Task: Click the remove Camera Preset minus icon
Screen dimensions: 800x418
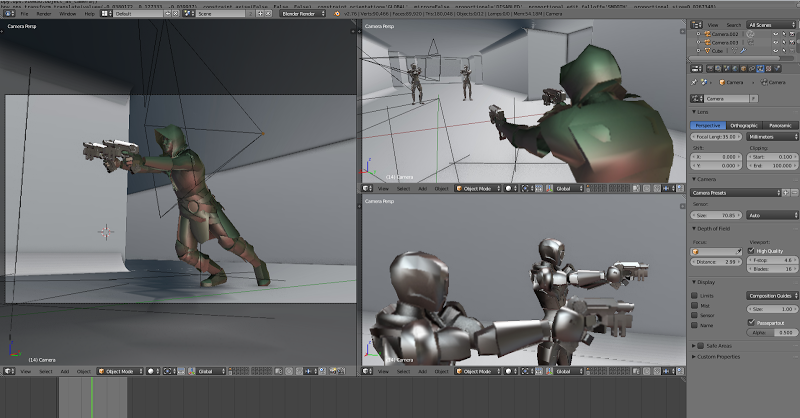Action: coord(793,192)
